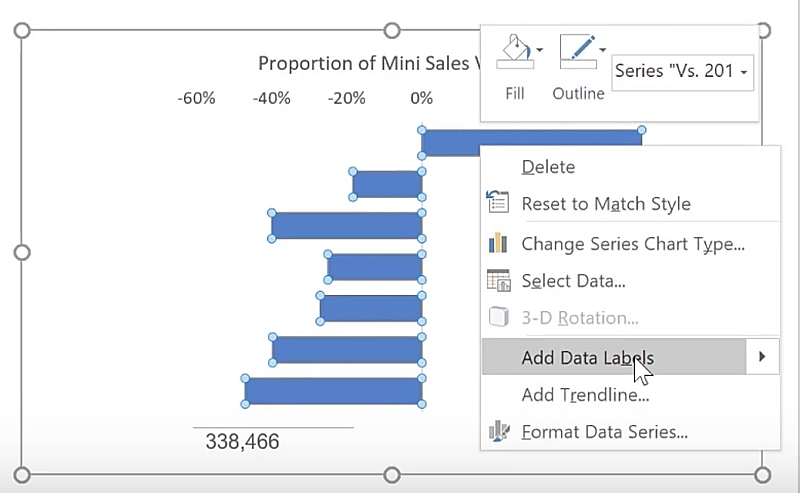
Task: Click the Format Data Series icon
Action: point(498,432)
